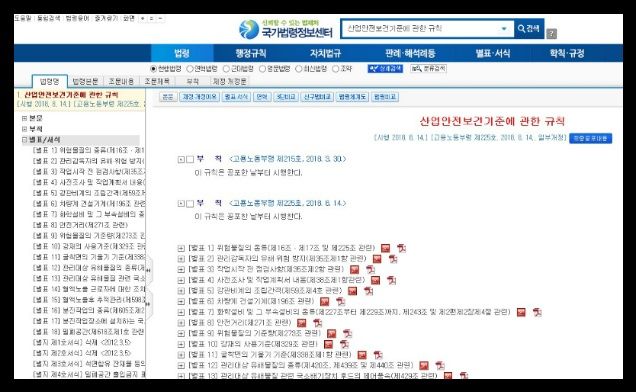Expand the 부칙 제225호 section

pyautogui.click(x=181, y=204)
